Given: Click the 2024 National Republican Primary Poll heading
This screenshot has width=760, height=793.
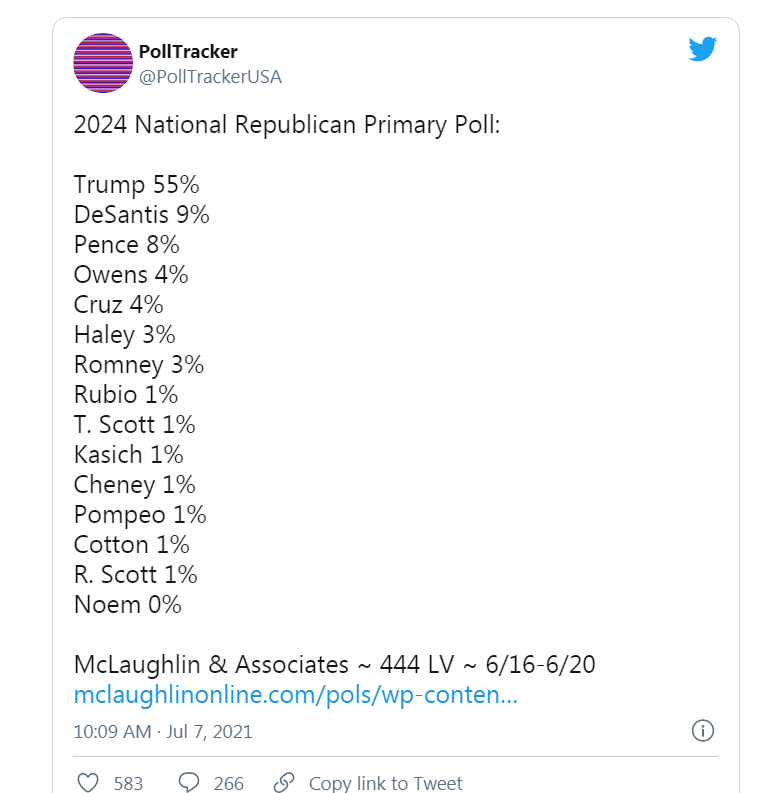Looking at the screenshot, I should (x=287, y=125).
